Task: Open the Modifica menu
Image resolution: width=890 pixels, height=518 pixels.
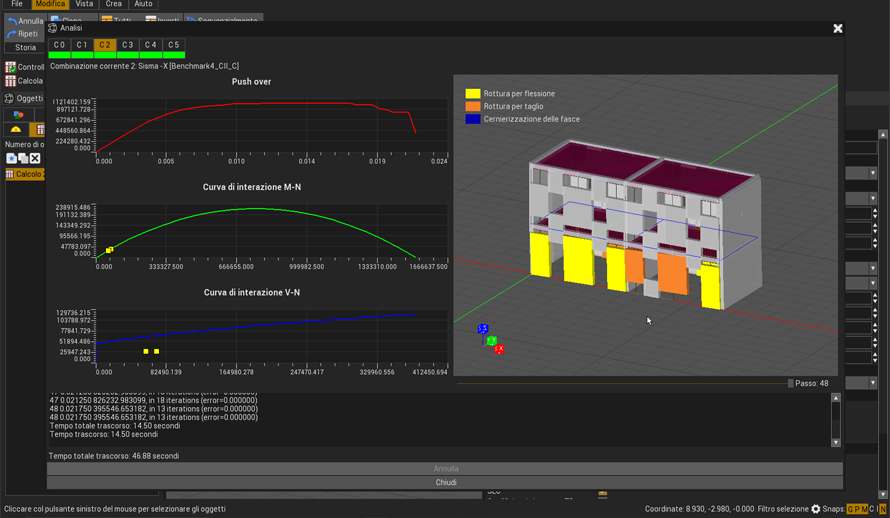Action: 50,4
